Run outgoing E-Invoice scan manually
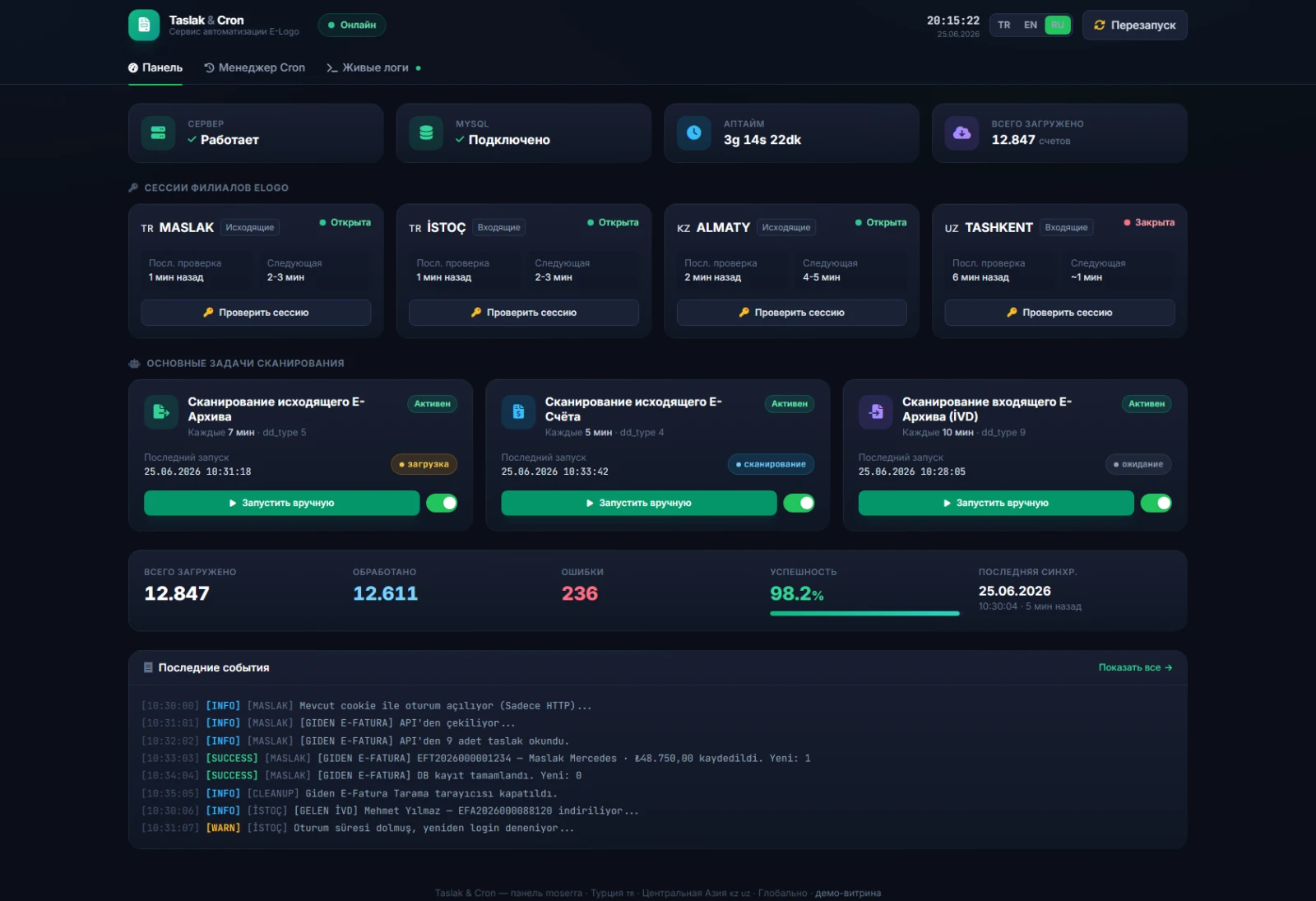The width and height of the screenshot is (1316, 901). pyautogui.click(x=639, y=503)
